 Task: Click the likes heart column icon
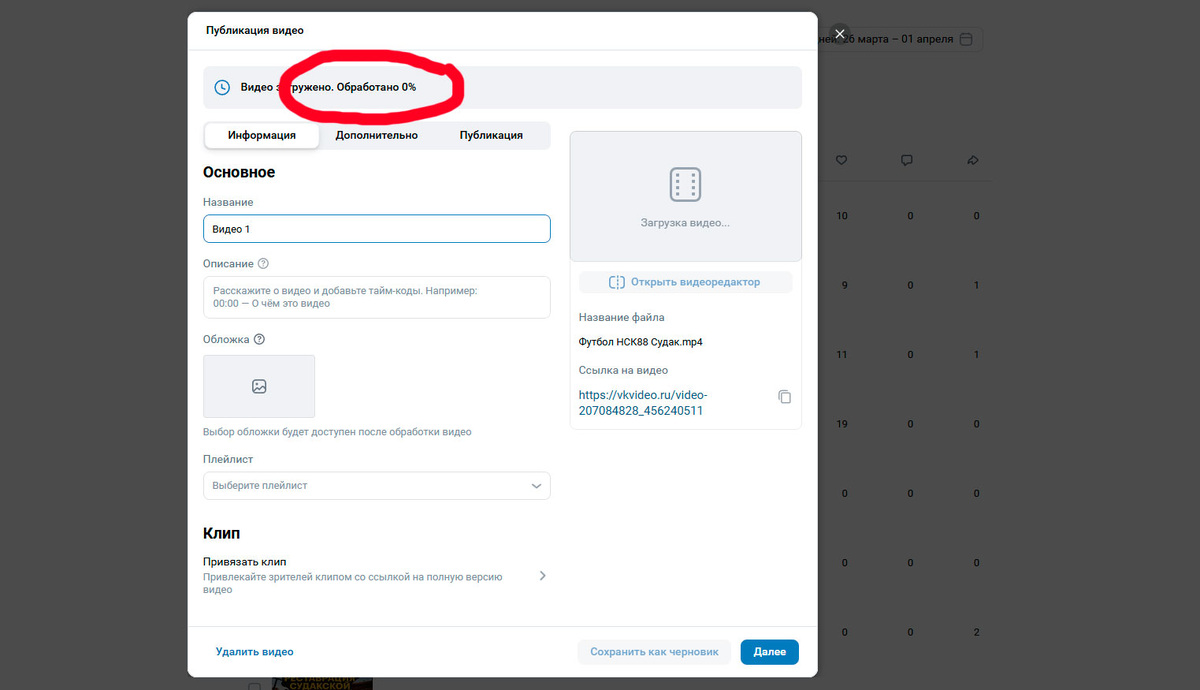pyautogui.click(x=842, y=160)
